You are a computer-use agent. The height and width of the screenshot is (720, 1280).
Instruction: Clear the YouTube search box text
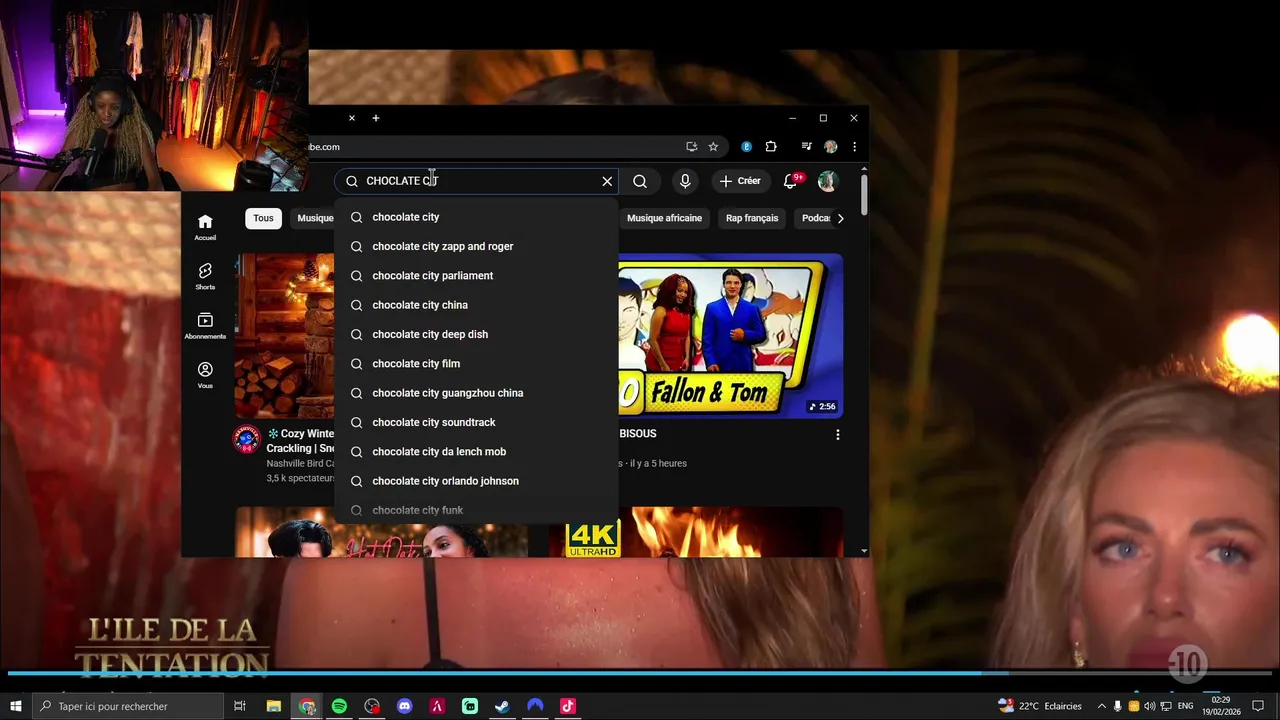(x=607, y=181)
